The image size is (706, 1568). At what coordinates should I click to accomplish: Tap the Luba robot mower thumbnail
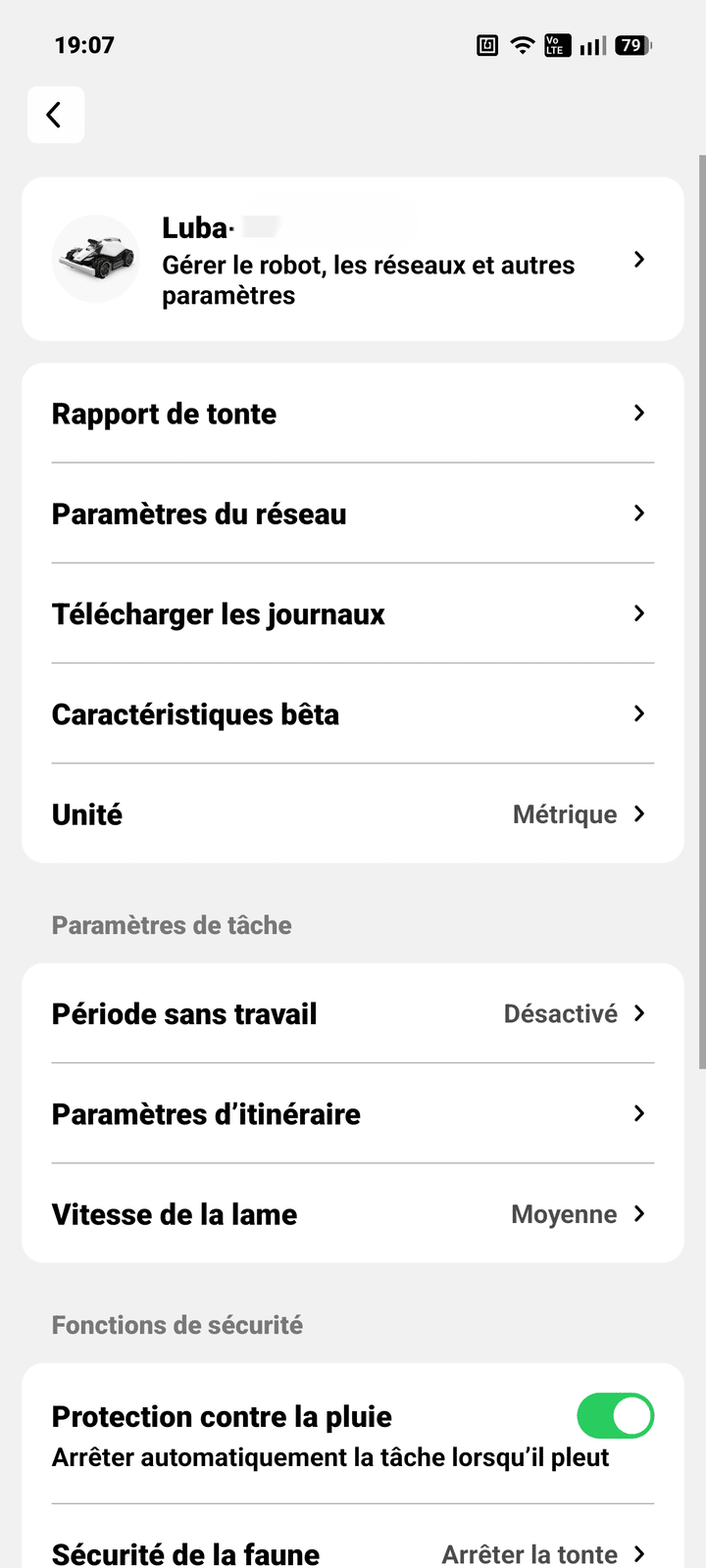point(95,259)
